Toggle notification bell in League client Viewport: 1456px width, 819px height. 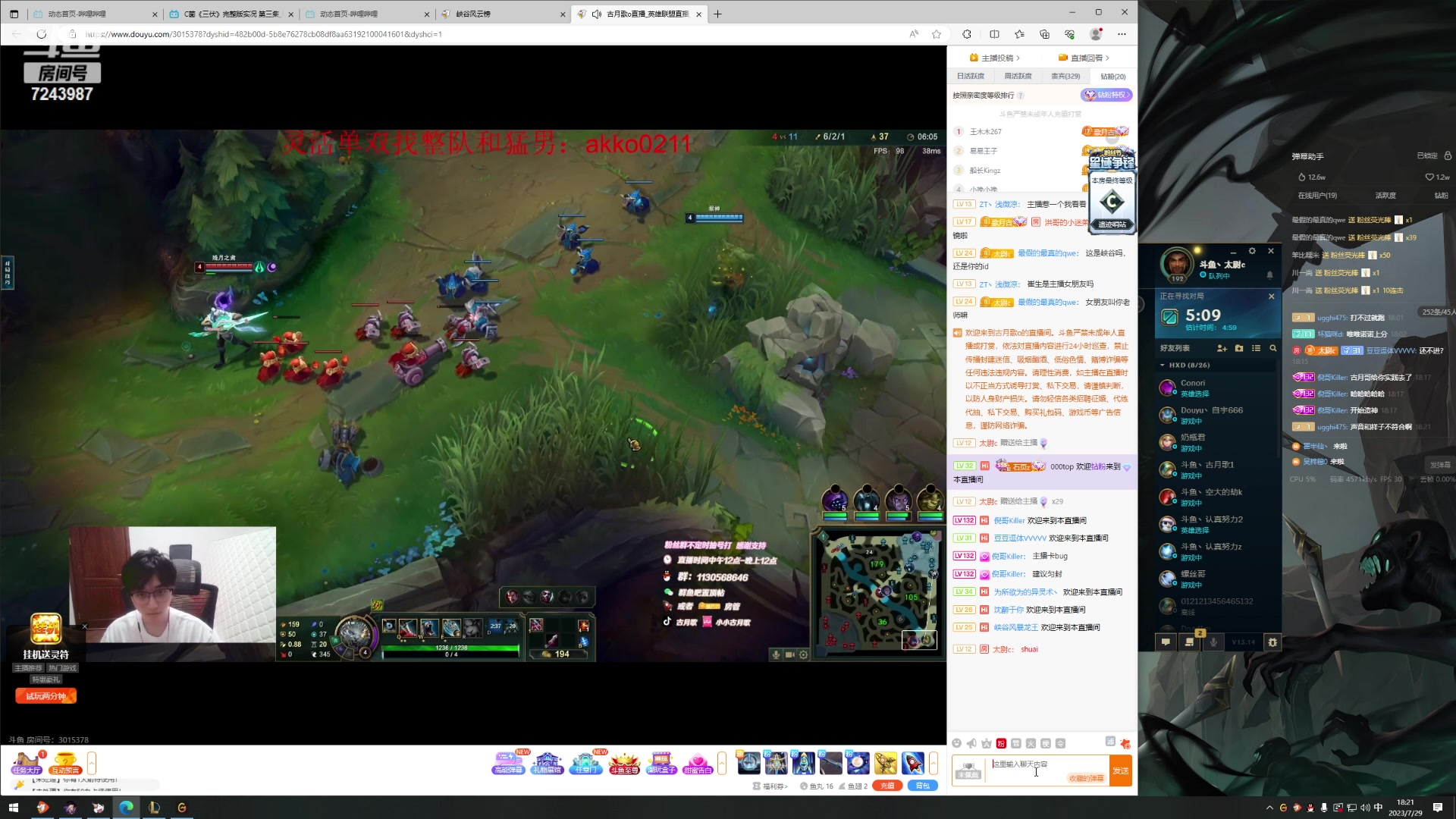(1270, 275)
